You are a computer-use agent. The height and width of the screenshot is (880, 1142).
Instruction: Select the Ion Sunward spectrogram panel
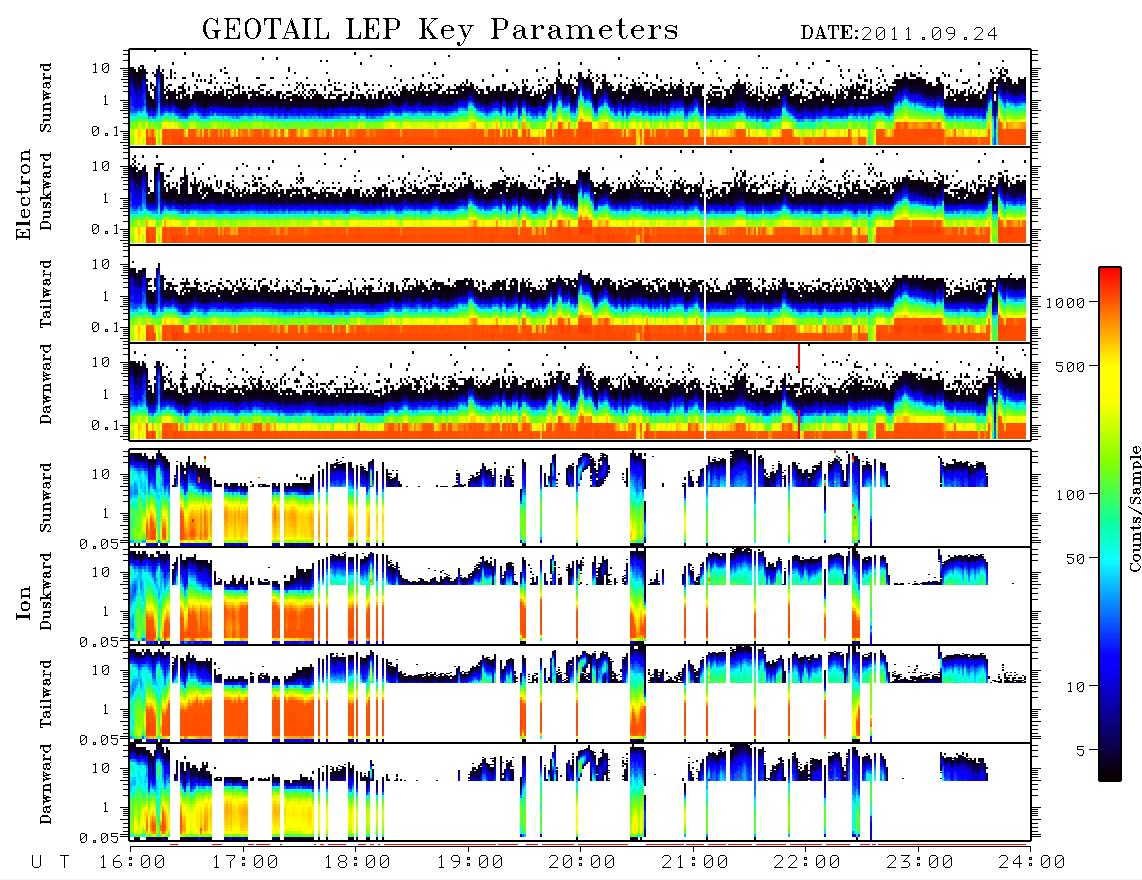click(580, 498)
